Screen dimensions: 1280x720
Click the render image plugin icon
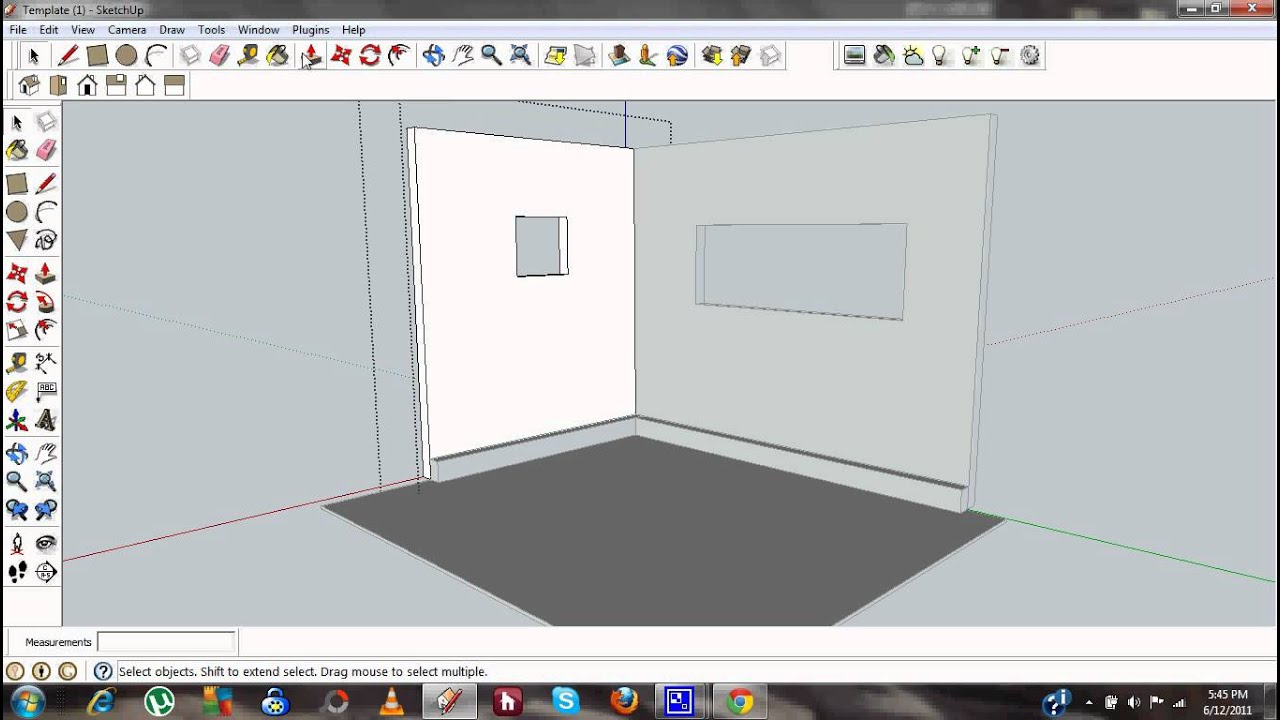click(x=855, y=56)
